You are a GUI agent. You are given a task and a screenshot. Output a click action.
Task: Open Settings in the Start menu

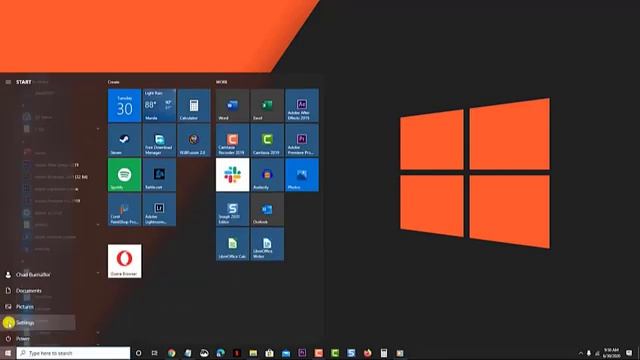(x=38, y=322)
